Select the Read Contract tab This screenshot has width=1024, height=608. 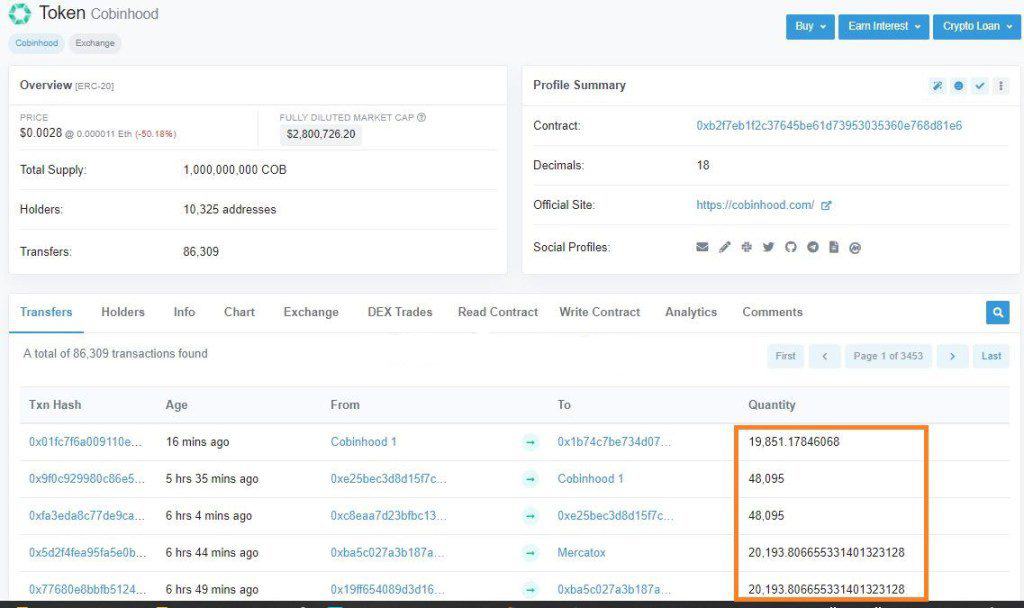pyautogui.click(x=498, y=312)
